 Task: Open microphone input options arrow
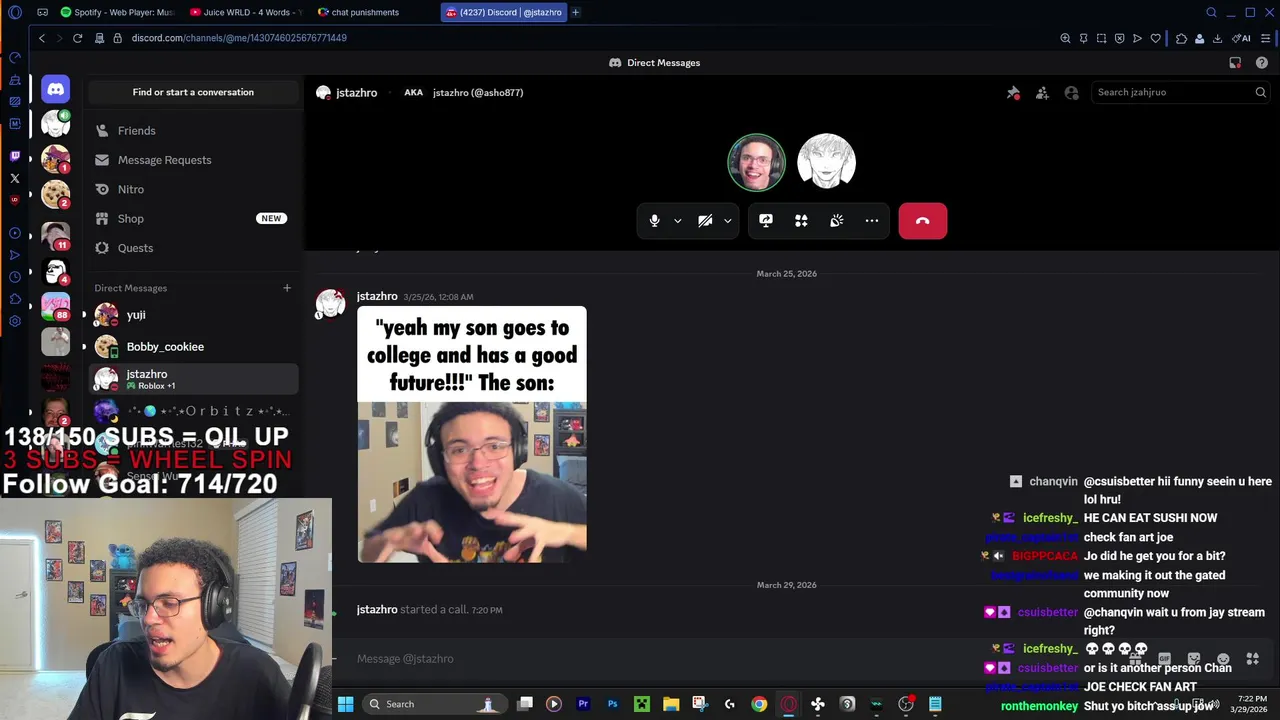tap(678, 221)
